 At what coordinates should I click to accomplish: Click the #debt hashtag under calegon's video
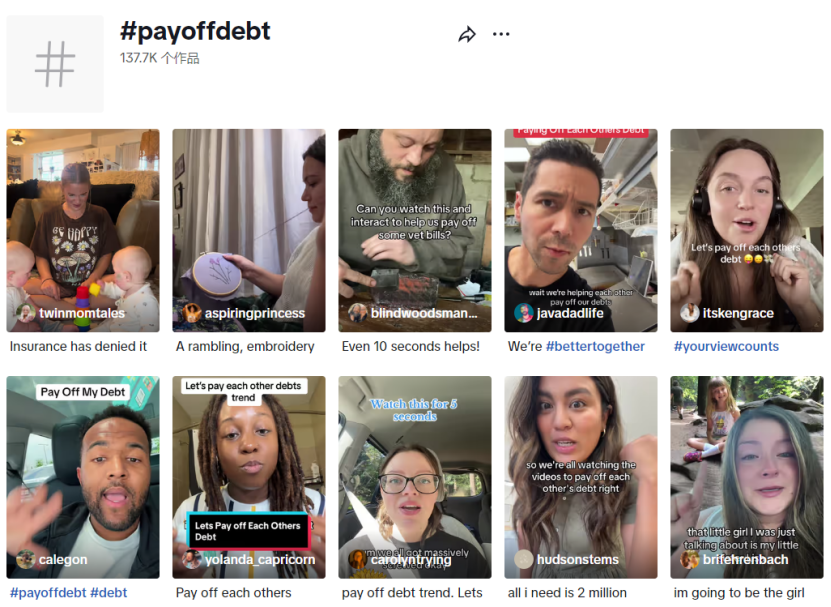109,593
